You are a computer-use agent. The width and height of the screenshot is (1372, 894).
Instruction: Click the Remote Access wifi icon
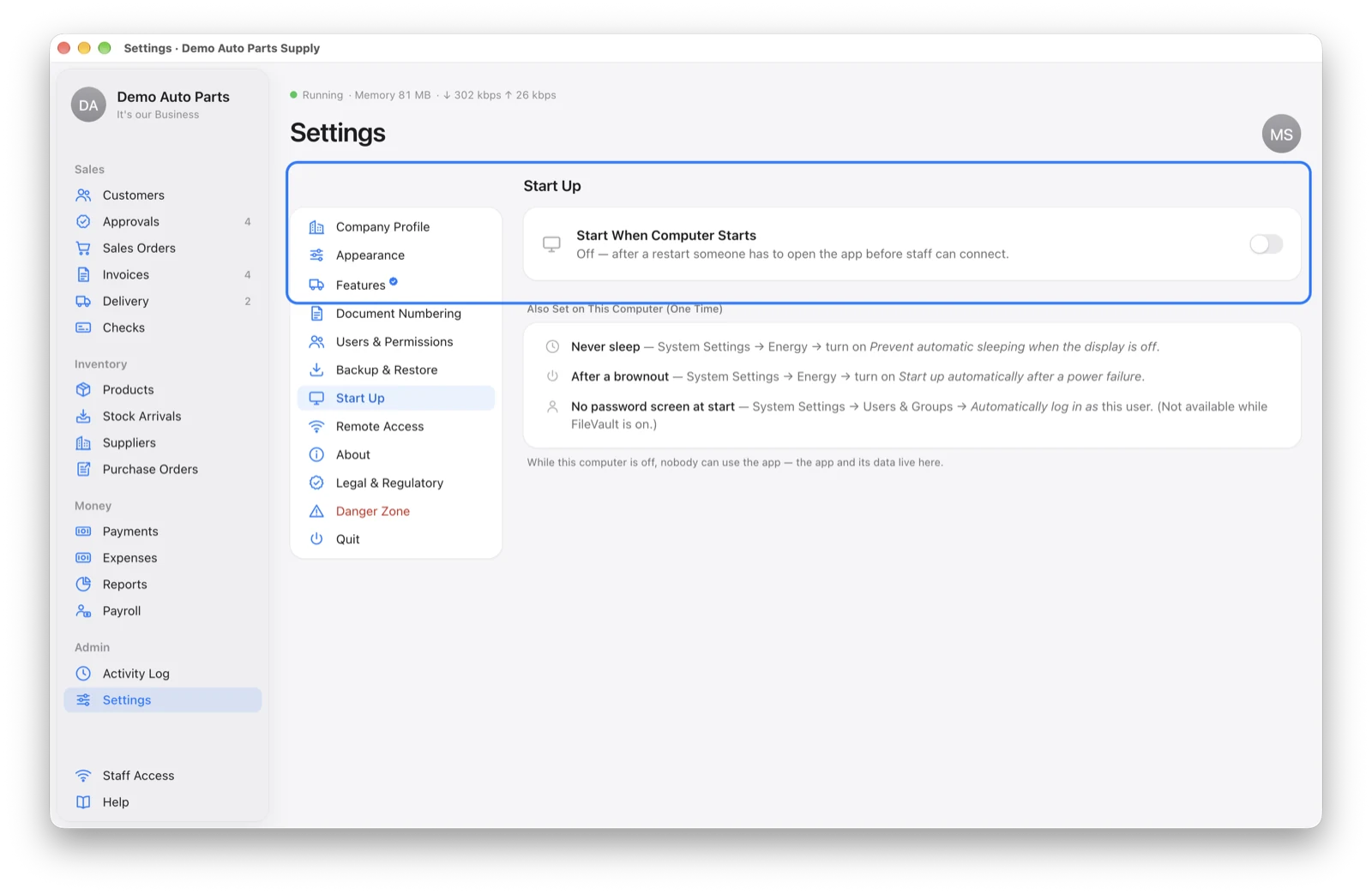(316, 427)
